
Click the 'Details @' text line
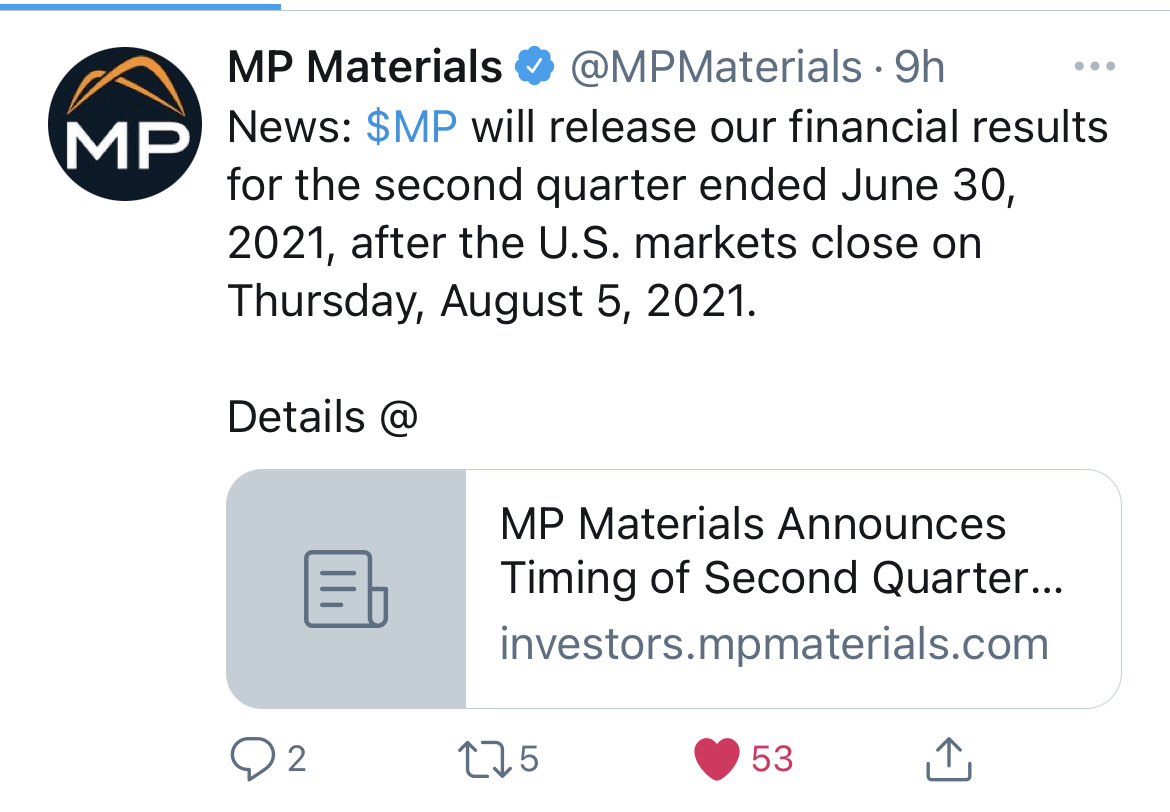[322, 416]
